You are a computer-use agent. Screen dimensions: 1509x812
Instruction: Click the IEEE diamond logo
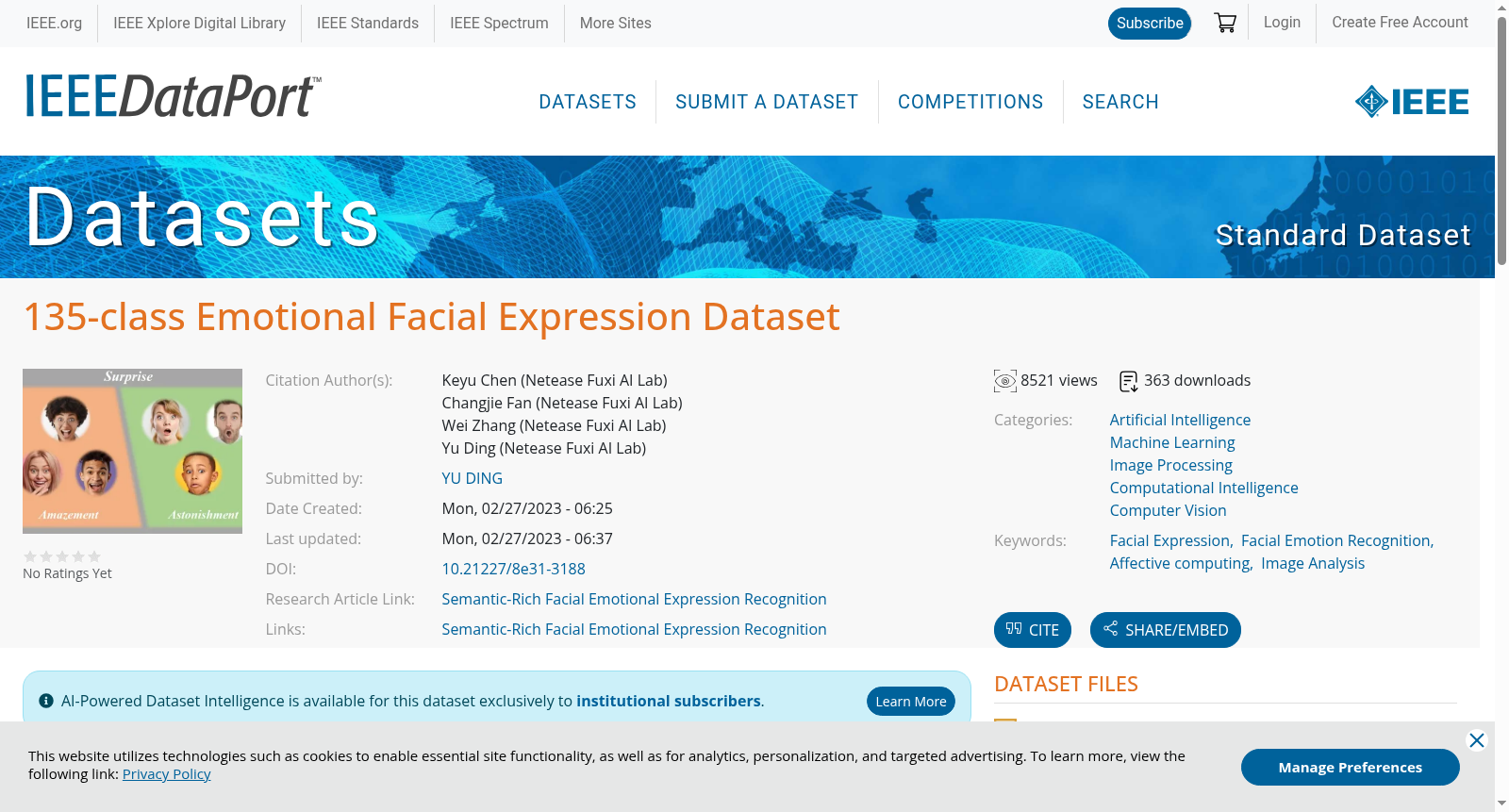(1412, 102)
